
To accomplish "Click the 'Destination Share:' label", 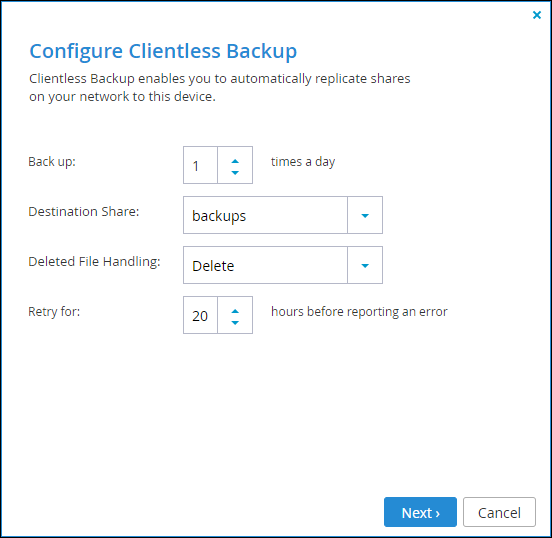I will [x=84, y=212].
